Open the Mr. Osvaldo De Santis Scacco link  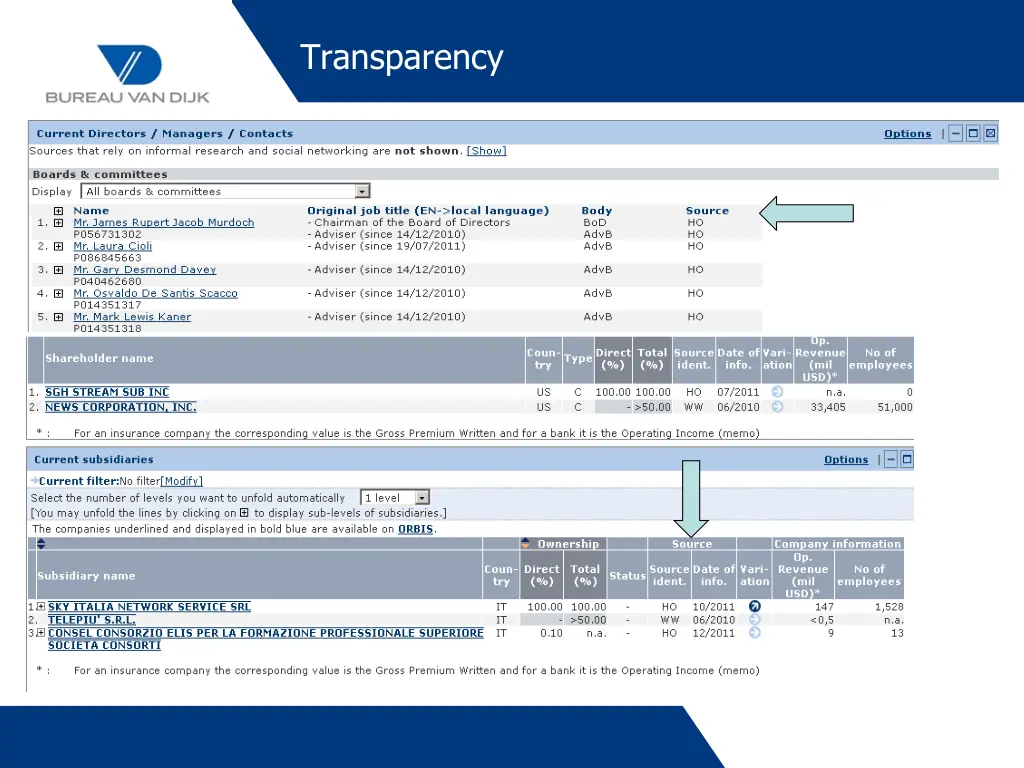point(155,293)
